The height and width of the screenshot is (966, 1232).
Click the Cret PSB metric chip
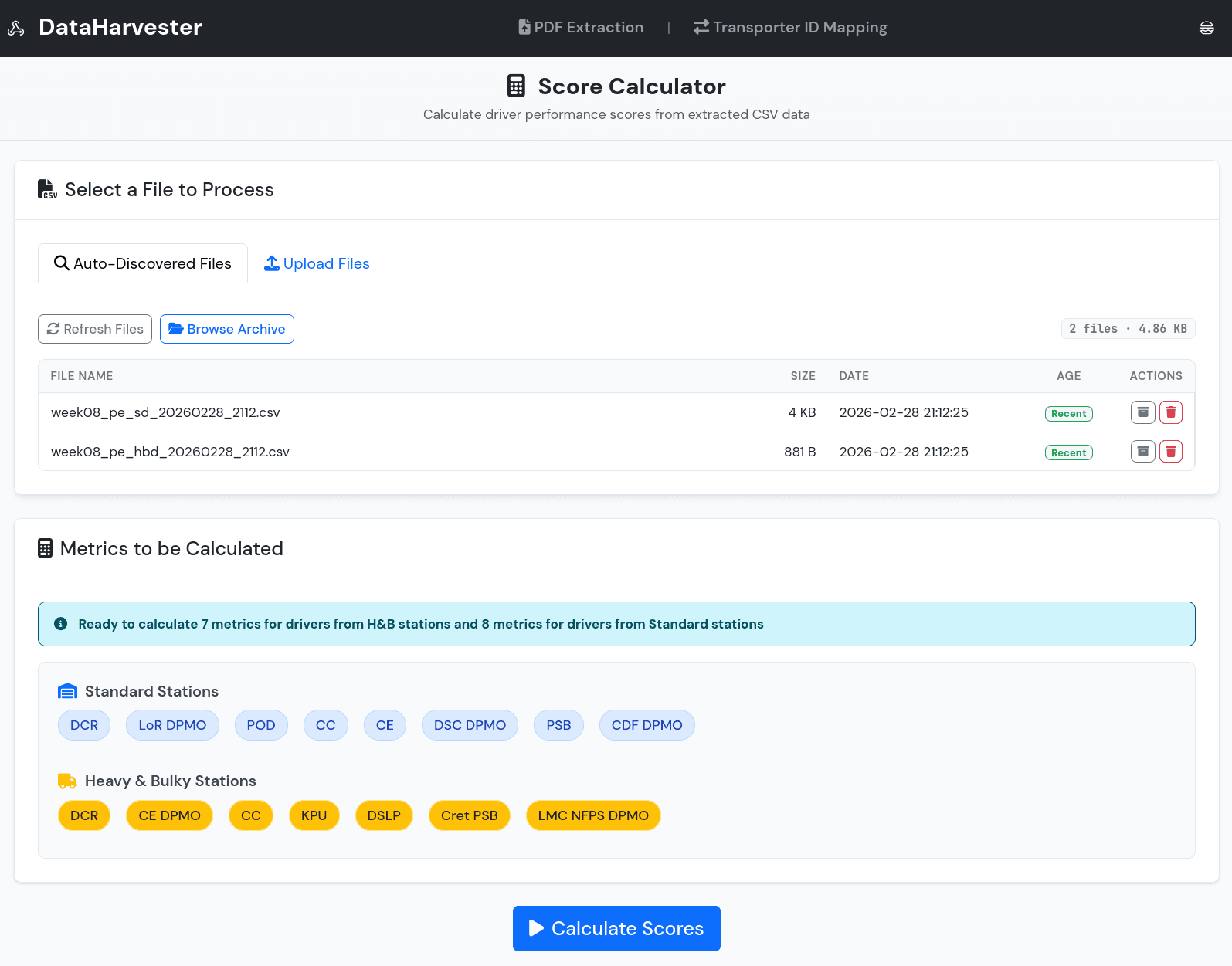tap(470, 815)
